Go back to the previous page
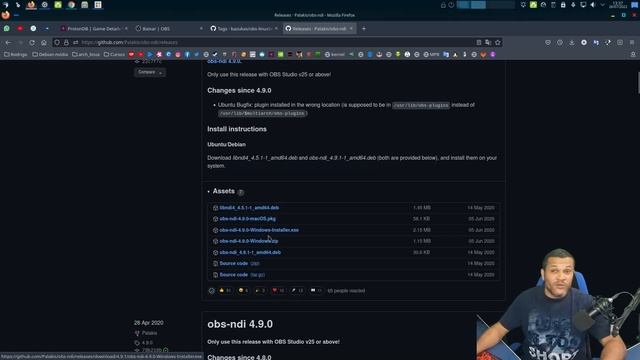This screenshot has height=360, width=640. (8, 42)
